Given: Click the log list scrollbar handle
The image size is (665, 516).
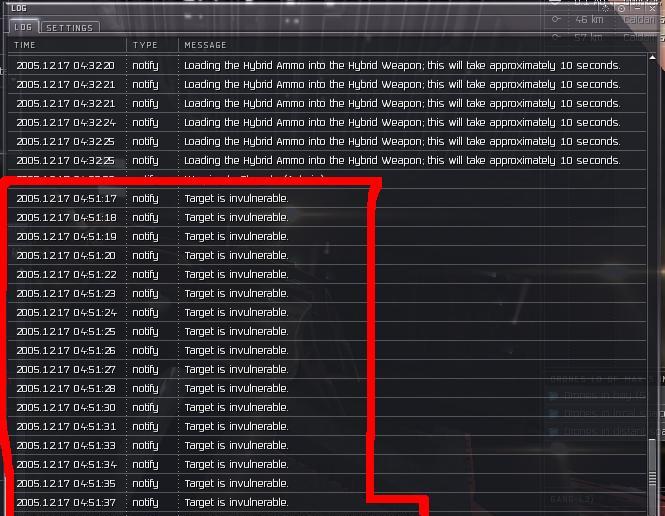Looking at the screenshot, I should pos(654,475).
